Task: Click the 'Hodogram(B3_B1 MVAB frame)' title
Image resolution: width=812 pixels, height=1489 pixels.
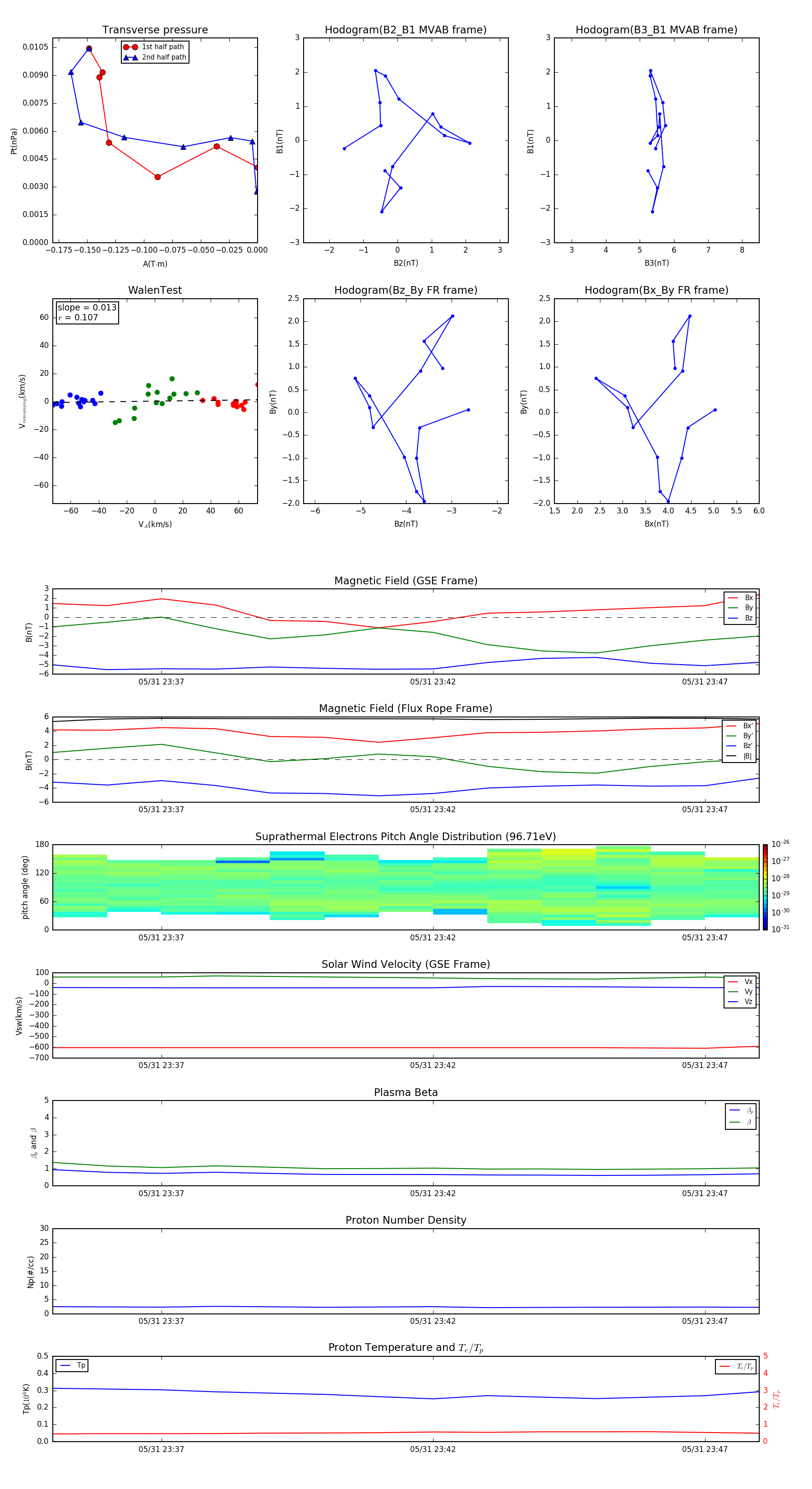Action: (x=656, y=30)
